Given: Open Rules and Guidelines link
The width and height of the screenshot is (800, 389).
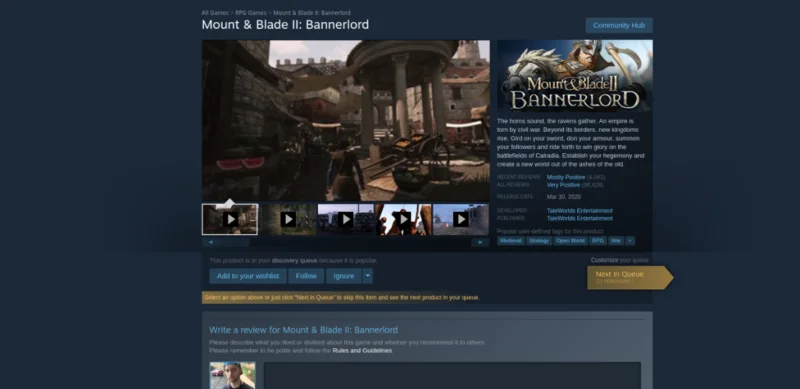Looking at the screenshot, I should coord(362,351).
